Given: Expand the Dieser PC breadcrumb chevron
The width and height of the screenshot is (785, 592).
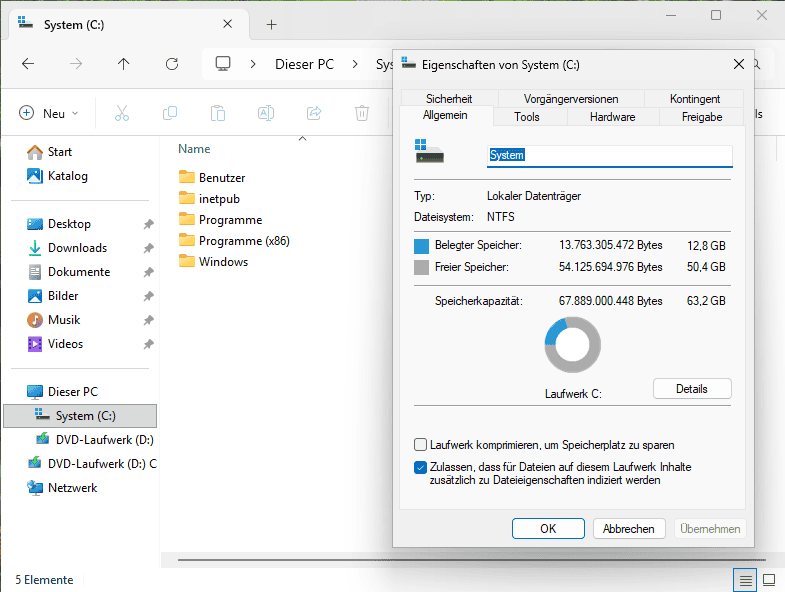Looking at the screenshot, I should (355, 64).
